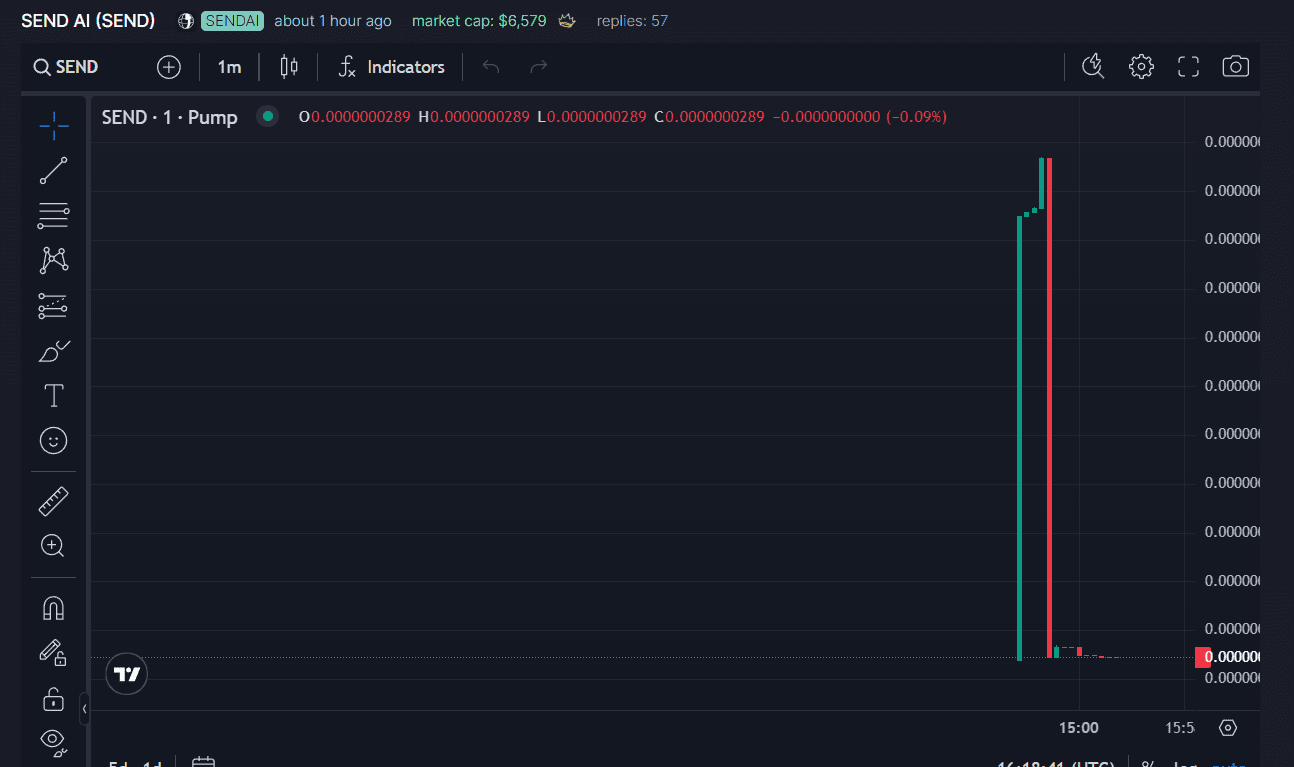Click the SENDAI creator tag
The height and width of the screenshot is (767, 1294).
click(232, 21)
